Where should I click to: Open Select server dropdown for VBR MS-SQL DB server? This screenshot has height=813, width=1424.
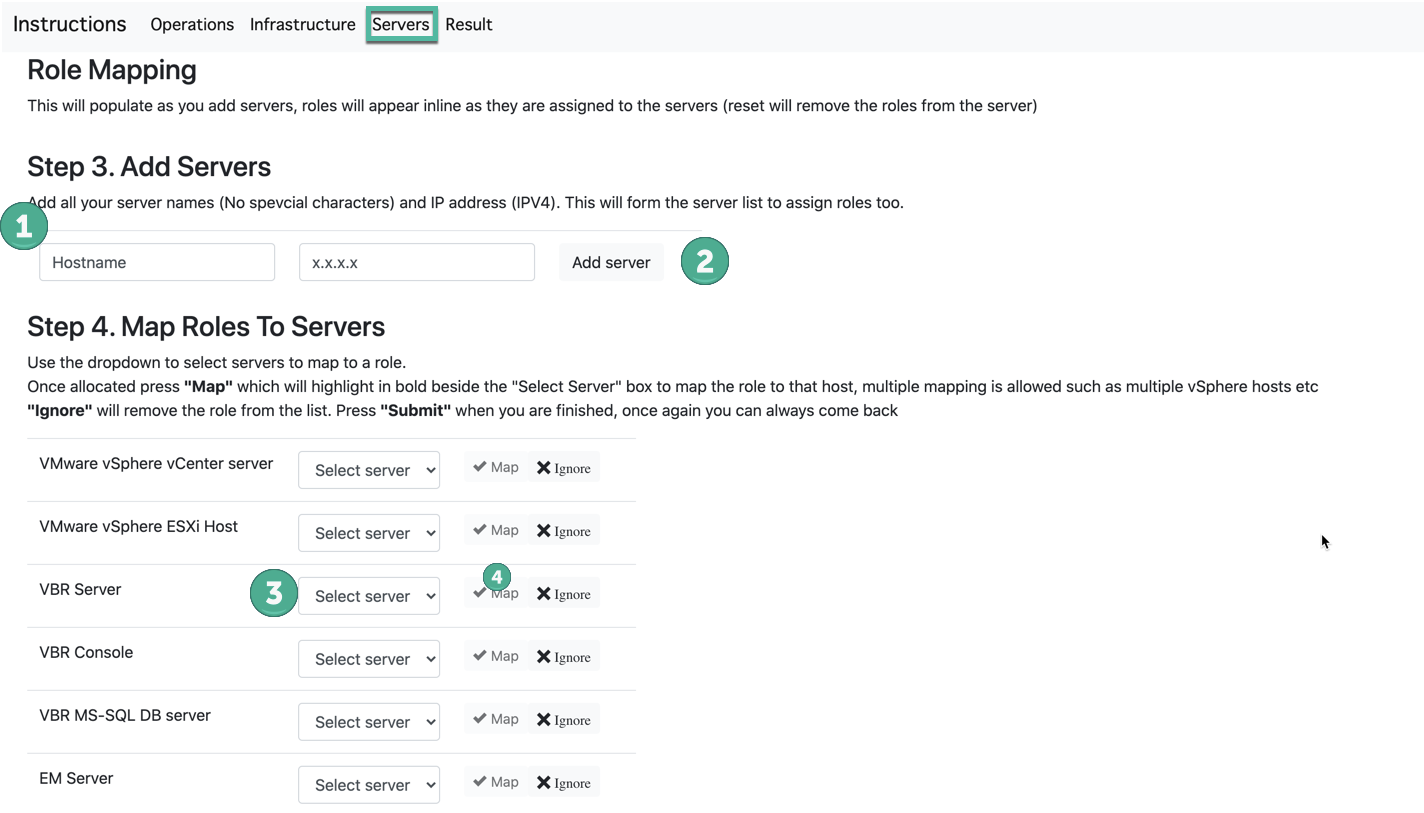point(369,722)
